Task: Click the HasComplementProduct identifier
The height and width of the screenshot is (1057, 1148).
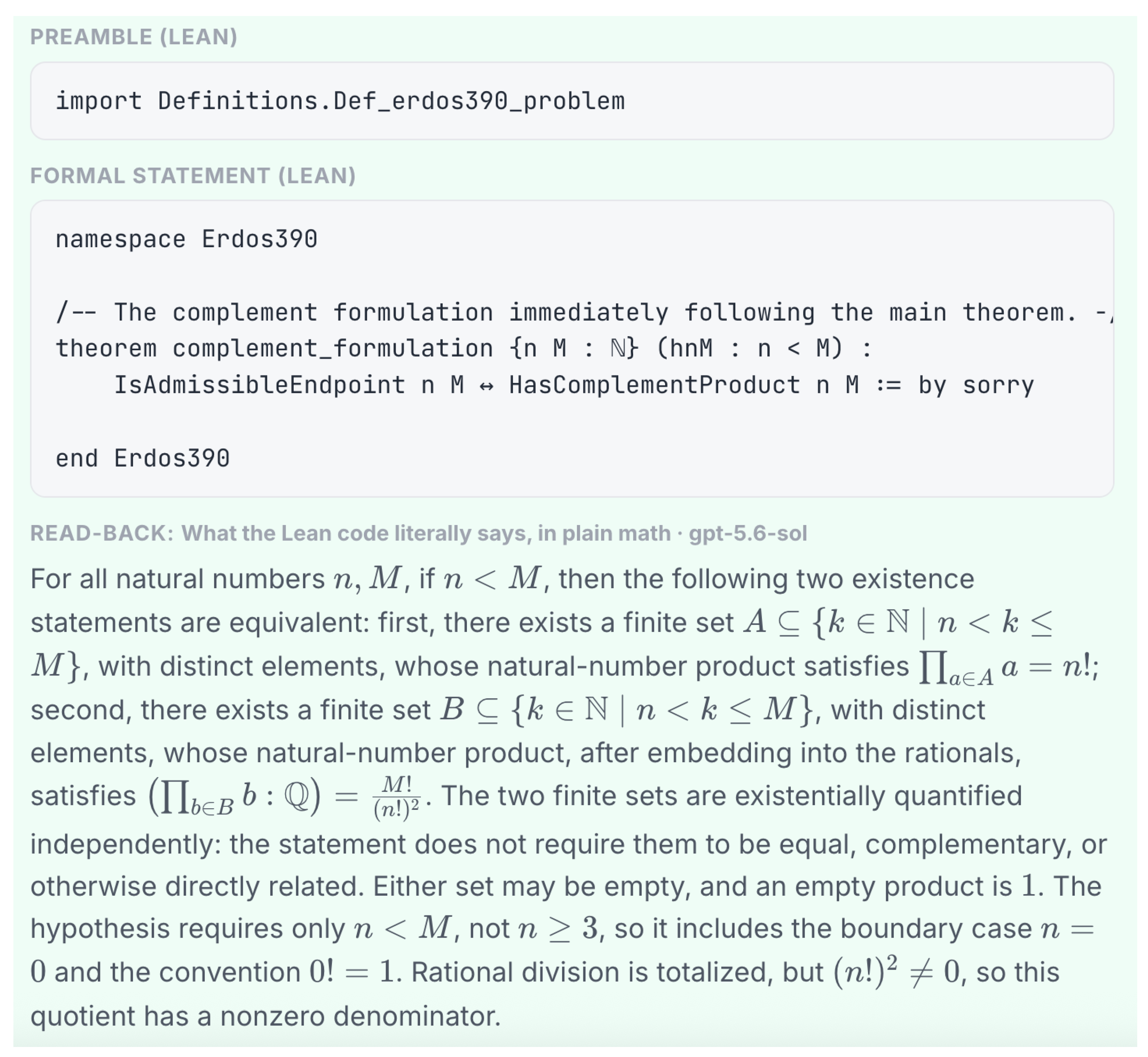Action: [655, 385]
